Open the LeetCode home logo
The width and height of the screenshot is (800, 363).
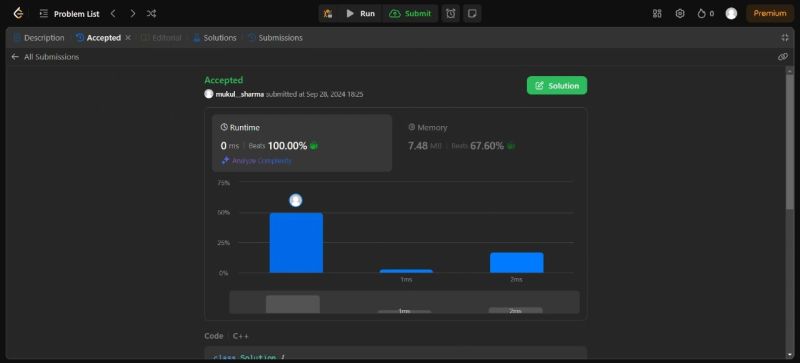18,13
